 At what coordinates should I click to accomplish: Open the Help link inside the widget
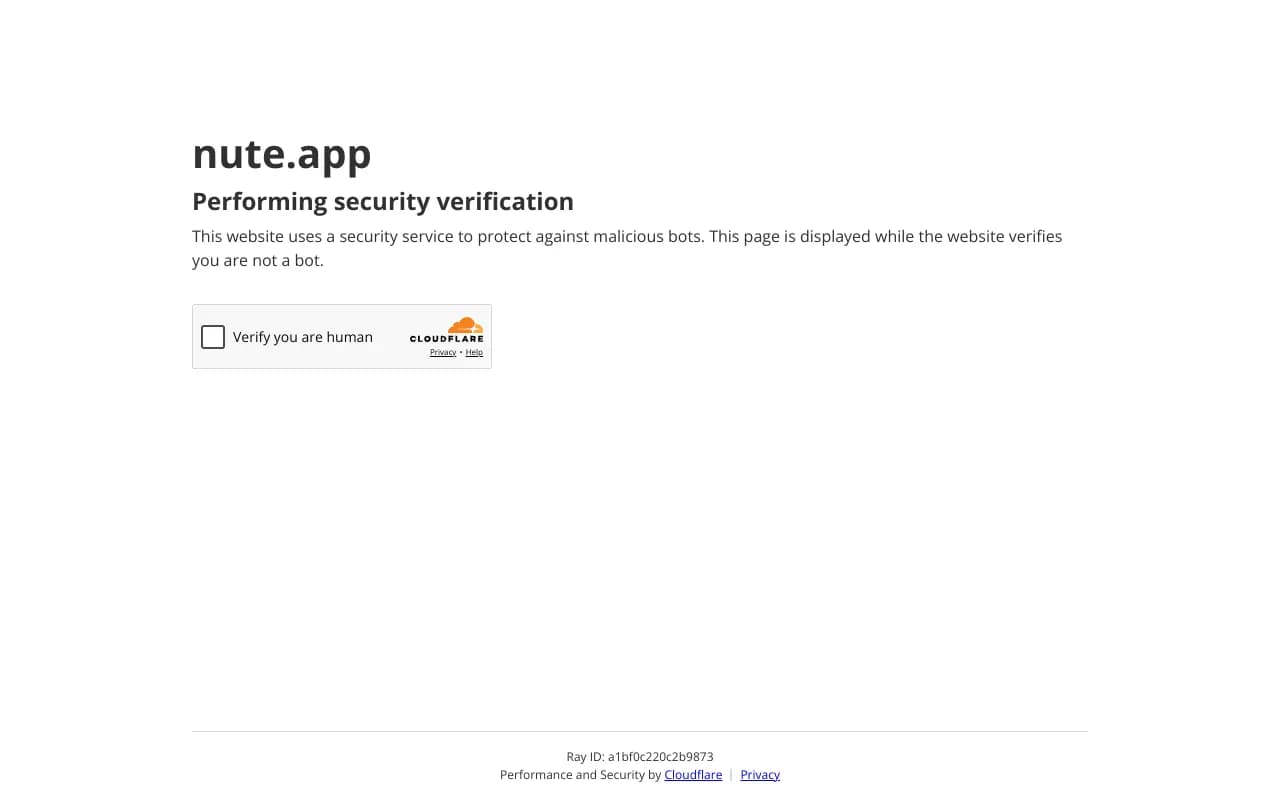[474, 352]
